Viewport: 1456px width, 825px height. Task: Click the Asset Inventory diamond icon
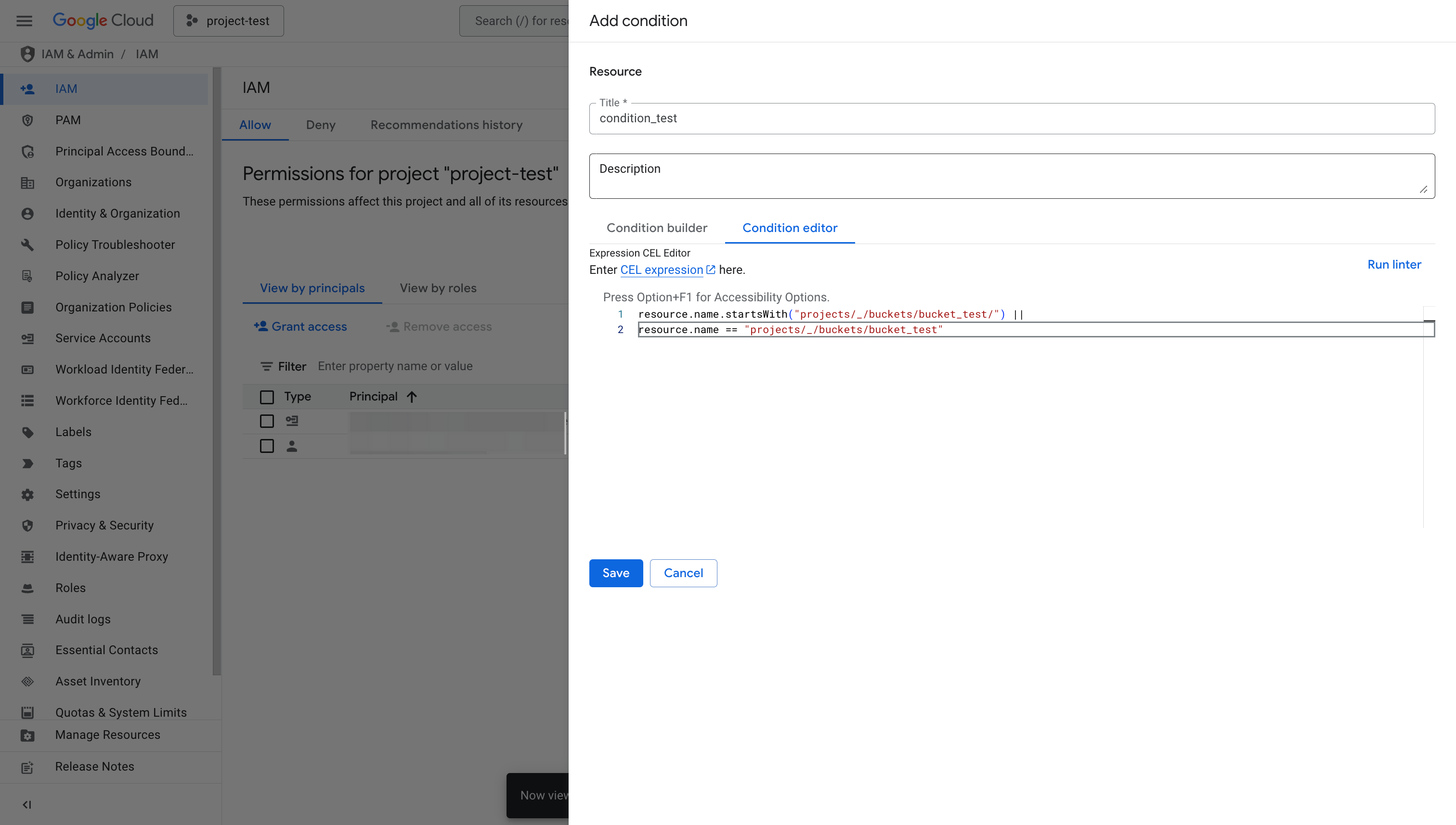pos(27,682)
